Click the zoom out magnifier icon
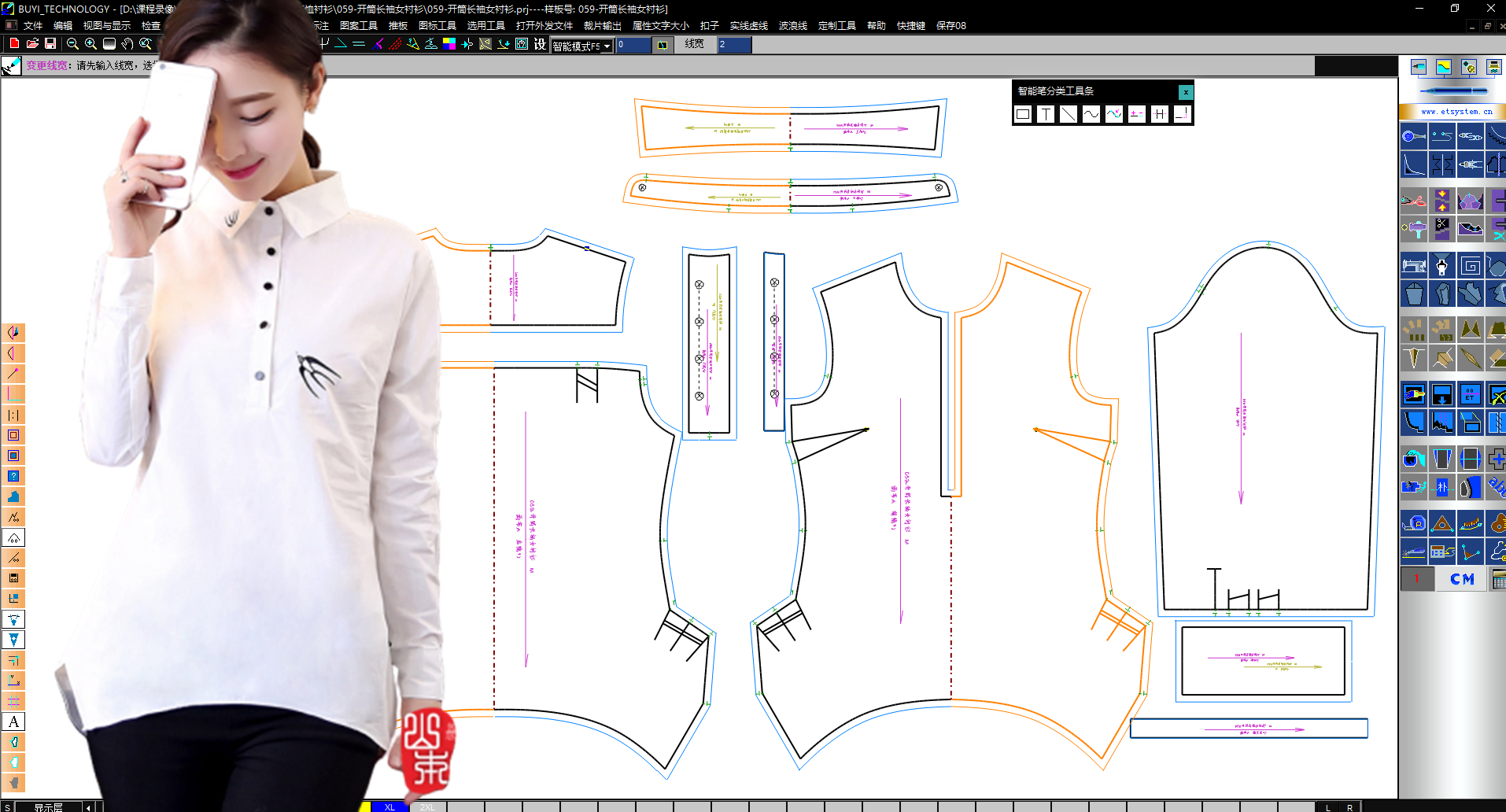The height and width of the screenshot is (812, 1506). click(x=72, y=44)
